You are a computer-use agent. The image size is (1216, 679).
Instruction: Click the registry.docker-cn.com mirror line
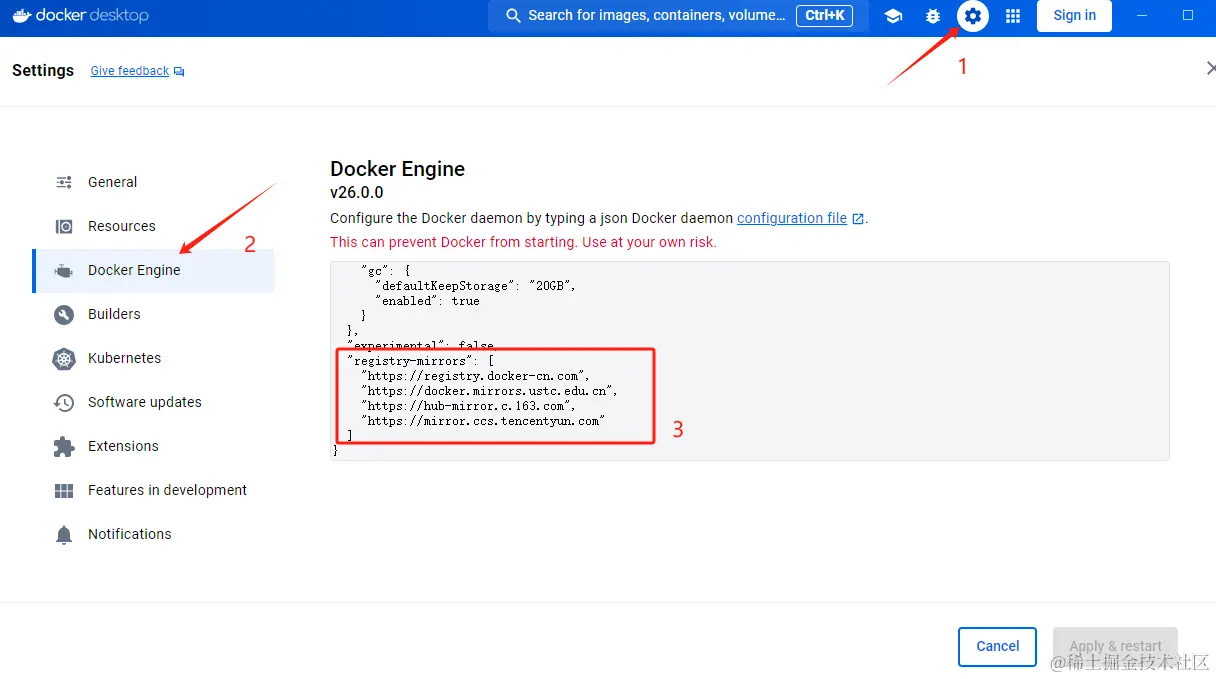pos(475,376)
